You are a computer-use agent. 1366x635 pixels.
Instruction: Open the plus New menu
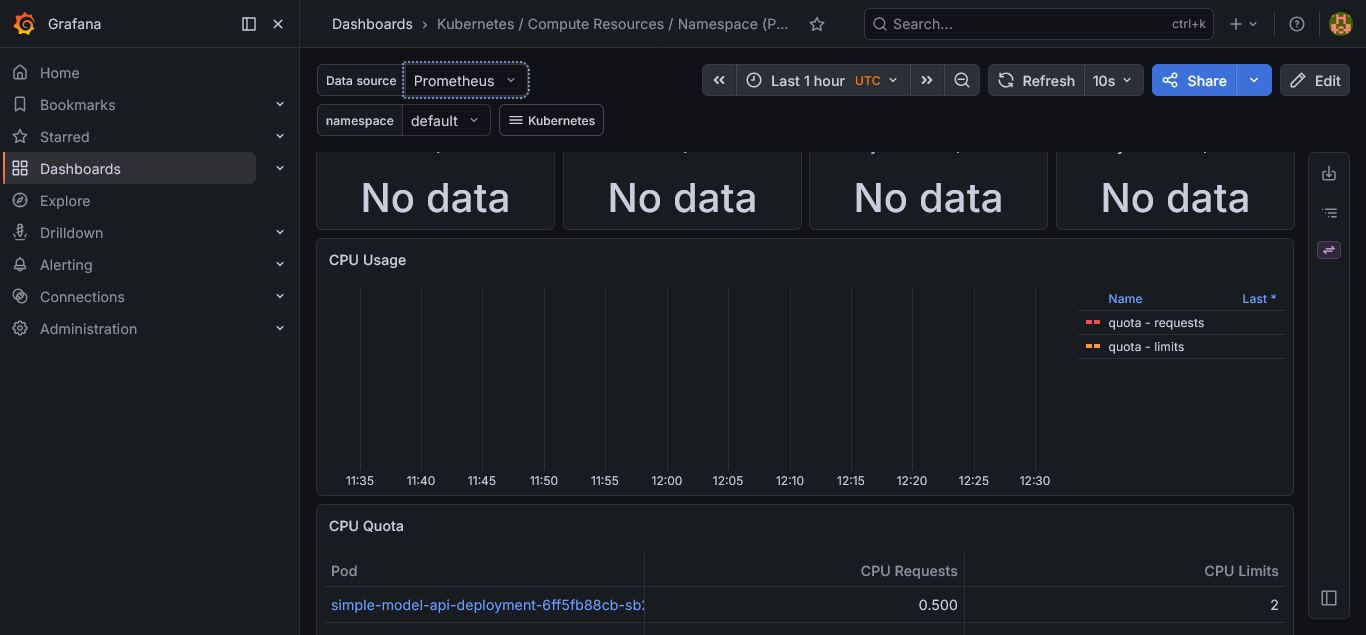1243,24
